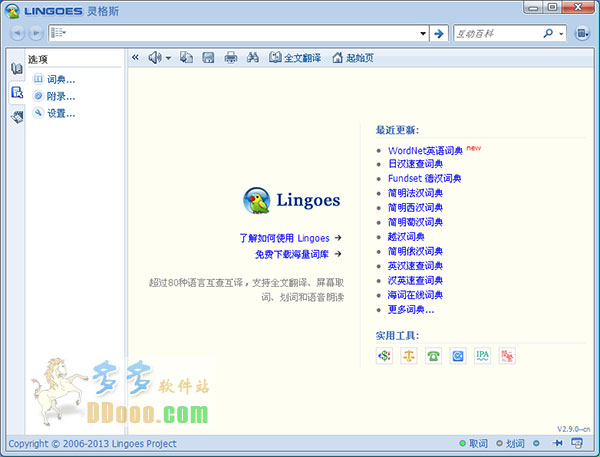Open the search history dropdown arrow
Image resolution: width=600 pixels, height=457 pixels.
(x=423, y=33)
